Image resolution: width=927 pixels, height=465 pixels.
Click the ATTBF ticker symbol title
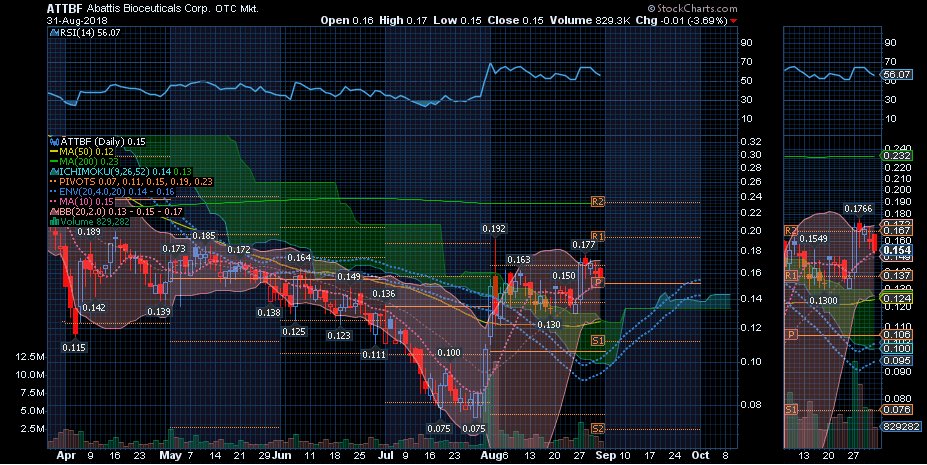click(x=65, y=8)
